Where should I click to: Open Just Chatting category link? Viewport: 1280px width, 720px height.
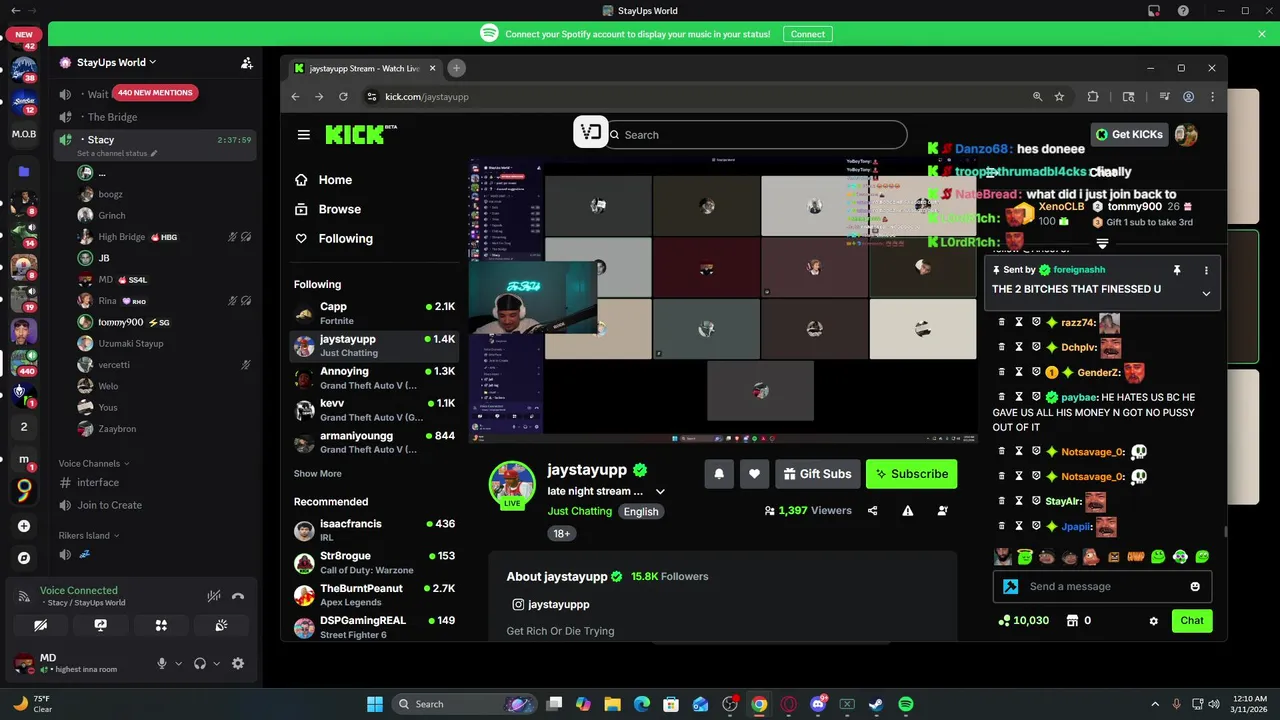pos(579,511)
